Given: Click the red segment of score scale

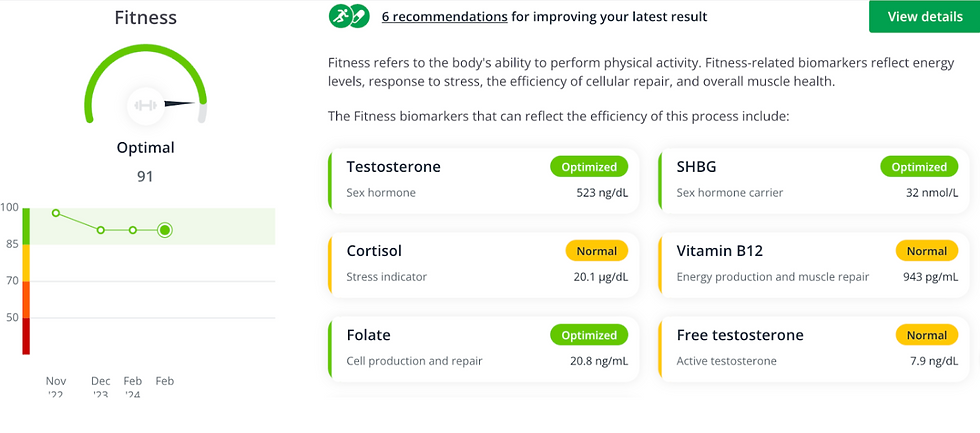Looking at the screenshot, I should 26,336.
